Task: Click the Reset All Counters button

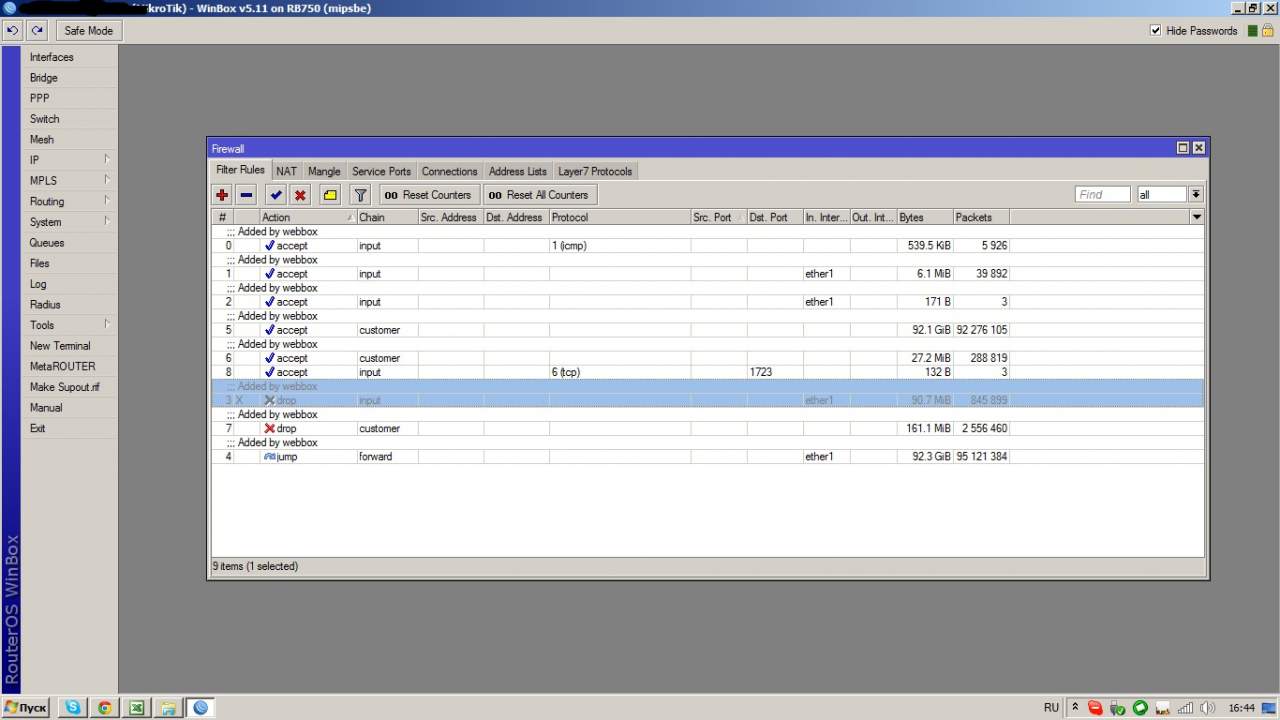Action: click(539, 195)
